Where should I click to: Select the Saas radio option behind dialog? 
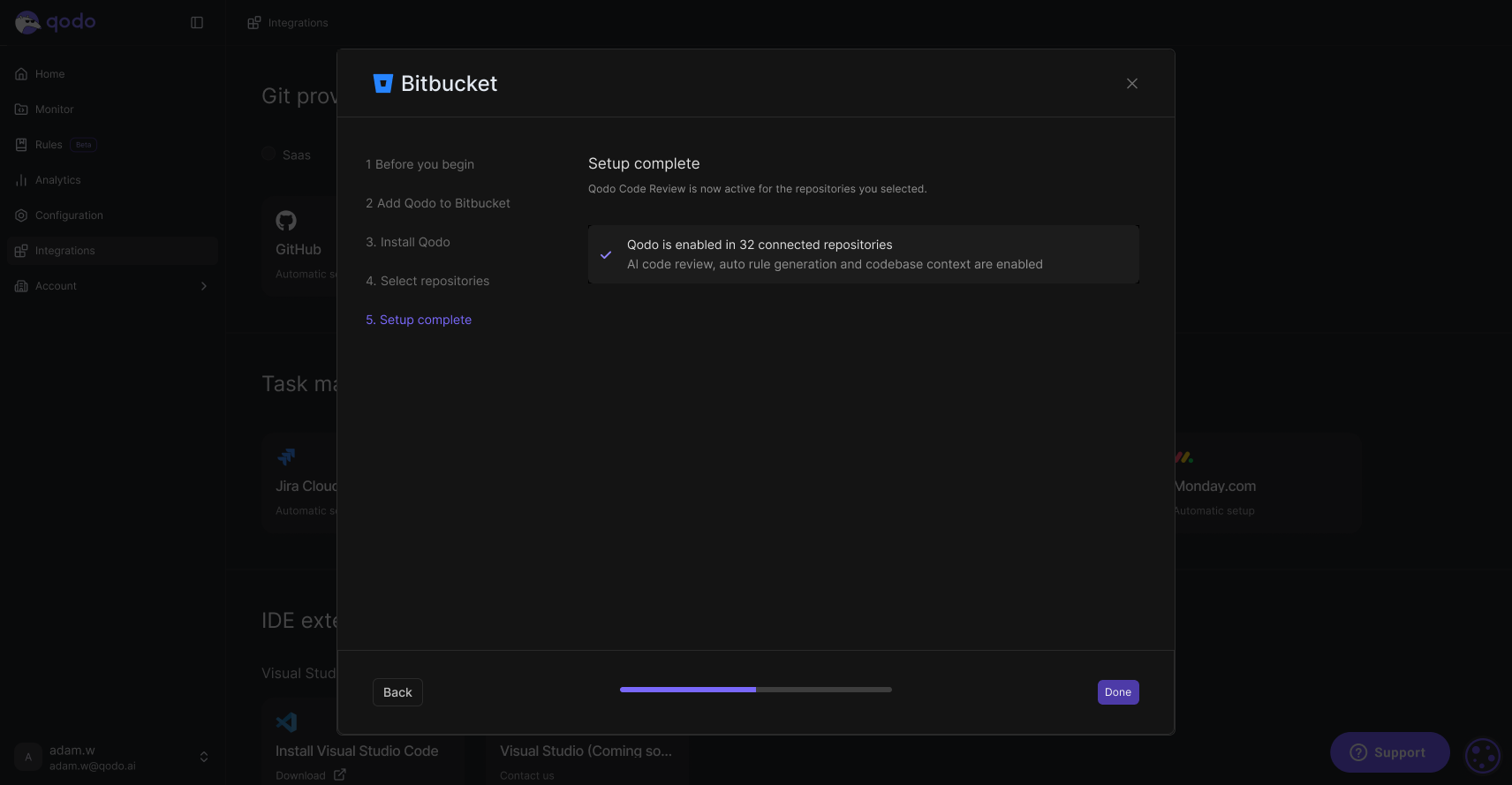pos(268,154)
